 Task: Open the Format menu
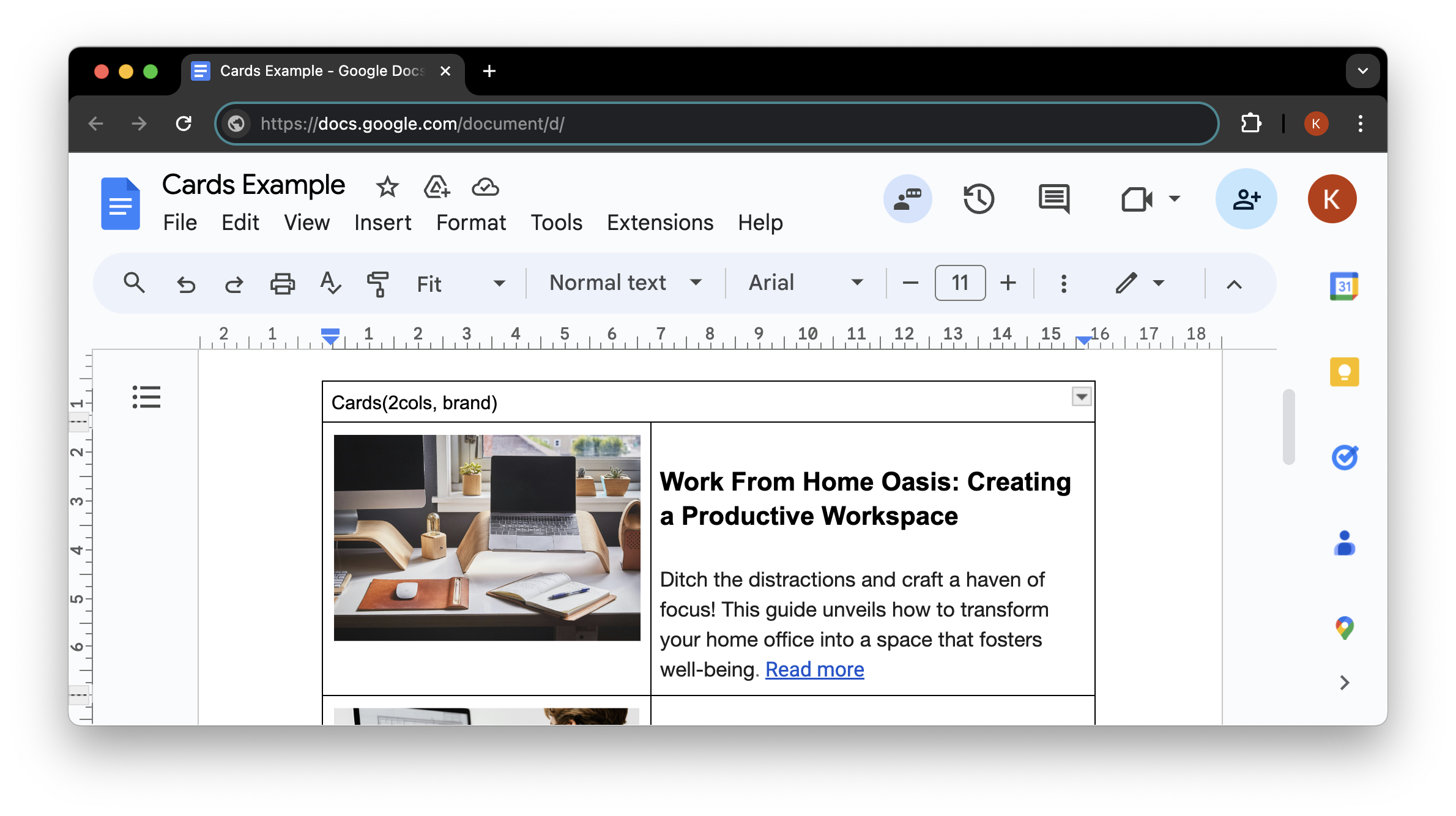[x=470, y=223]
